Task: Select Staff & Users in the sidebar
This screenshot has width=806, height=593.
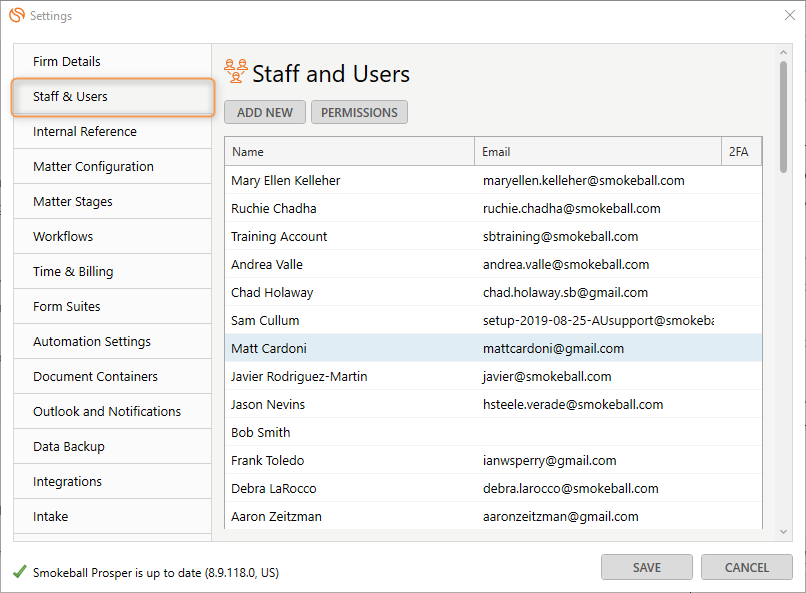Action: pos(113,97)
